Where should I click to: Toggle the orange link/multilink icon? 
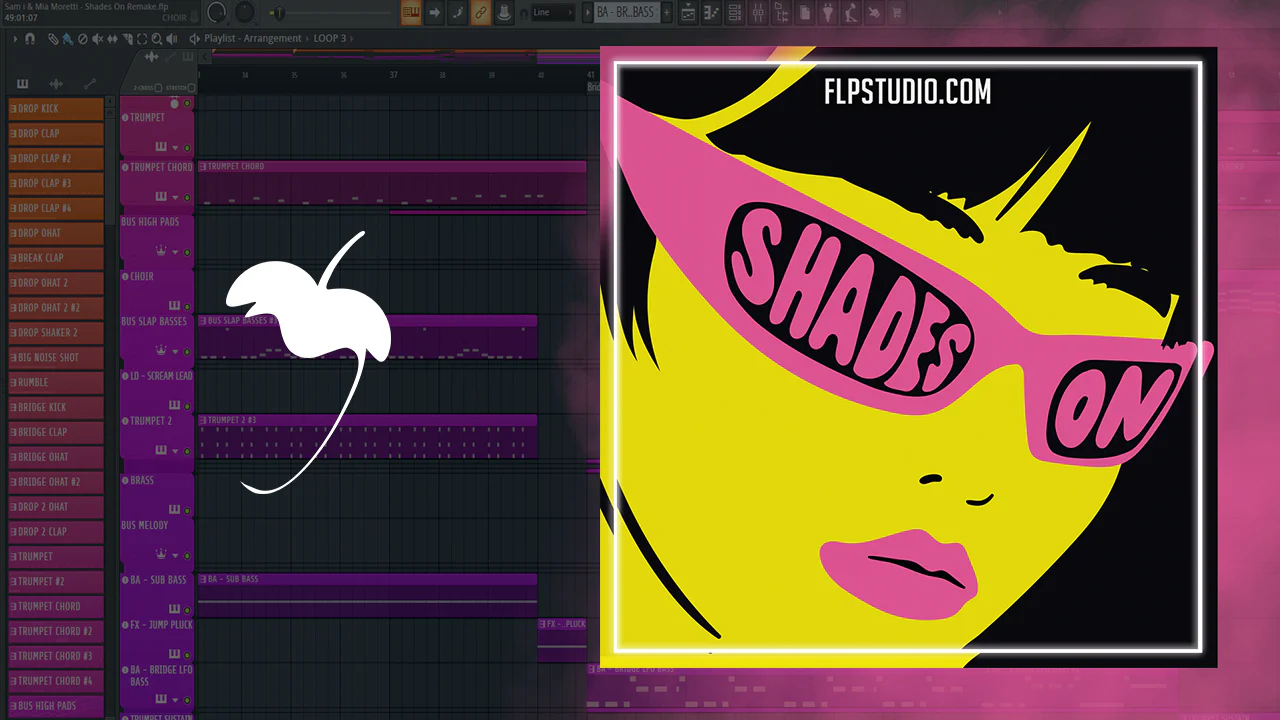[x=480, y=12]
